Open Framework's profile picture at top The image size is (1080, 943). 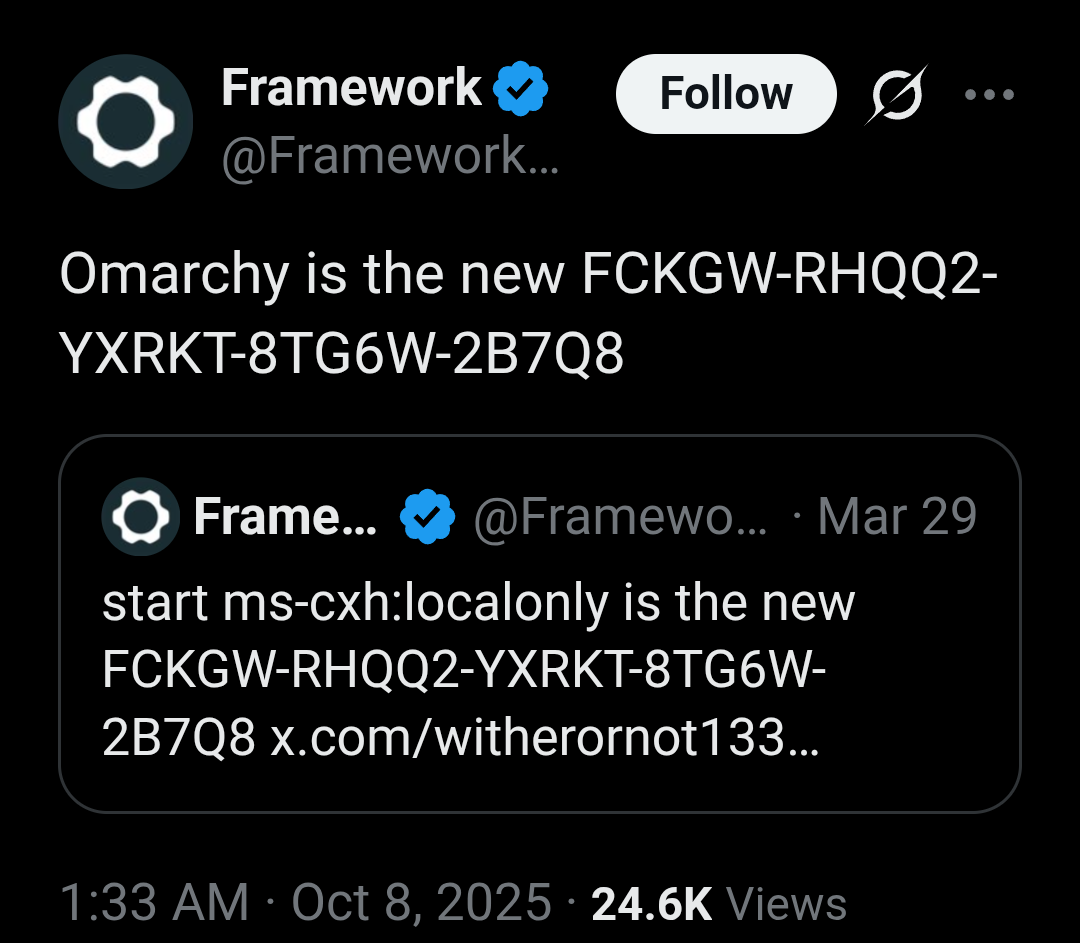tap(125, 121)
